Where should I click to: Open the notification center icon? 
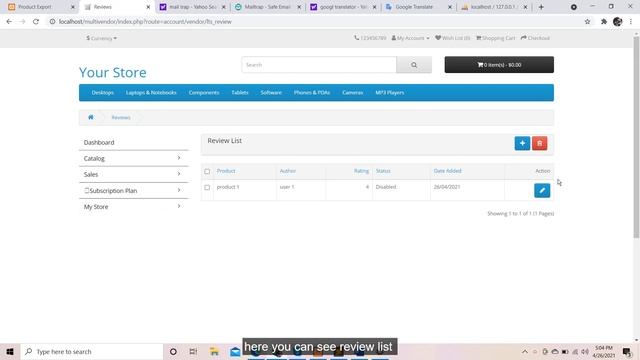[x=627, y=351]
